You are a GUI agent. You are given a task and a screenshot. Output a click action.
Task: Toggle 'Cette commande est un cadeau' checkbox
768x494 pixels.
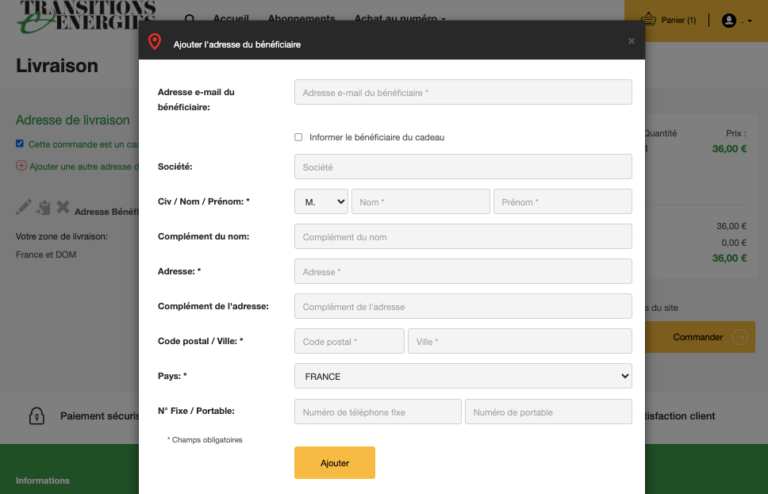20,144
